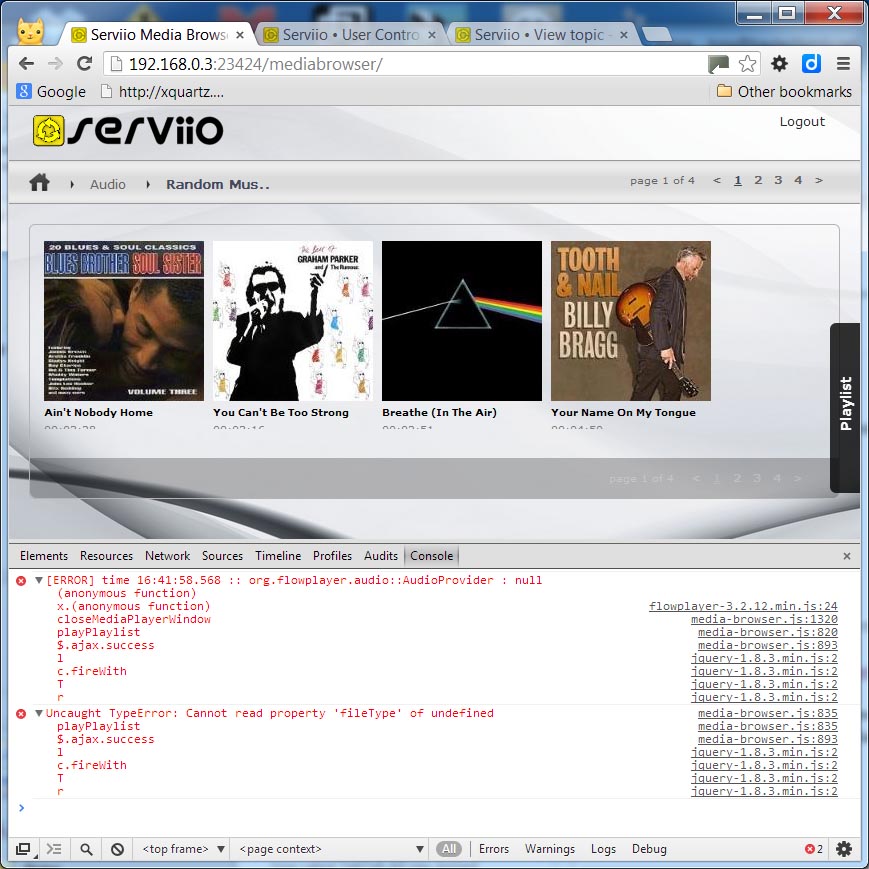Switch to the Network tab in DevTools
This screenshot has width=869, height=869.
click(167, 556)
